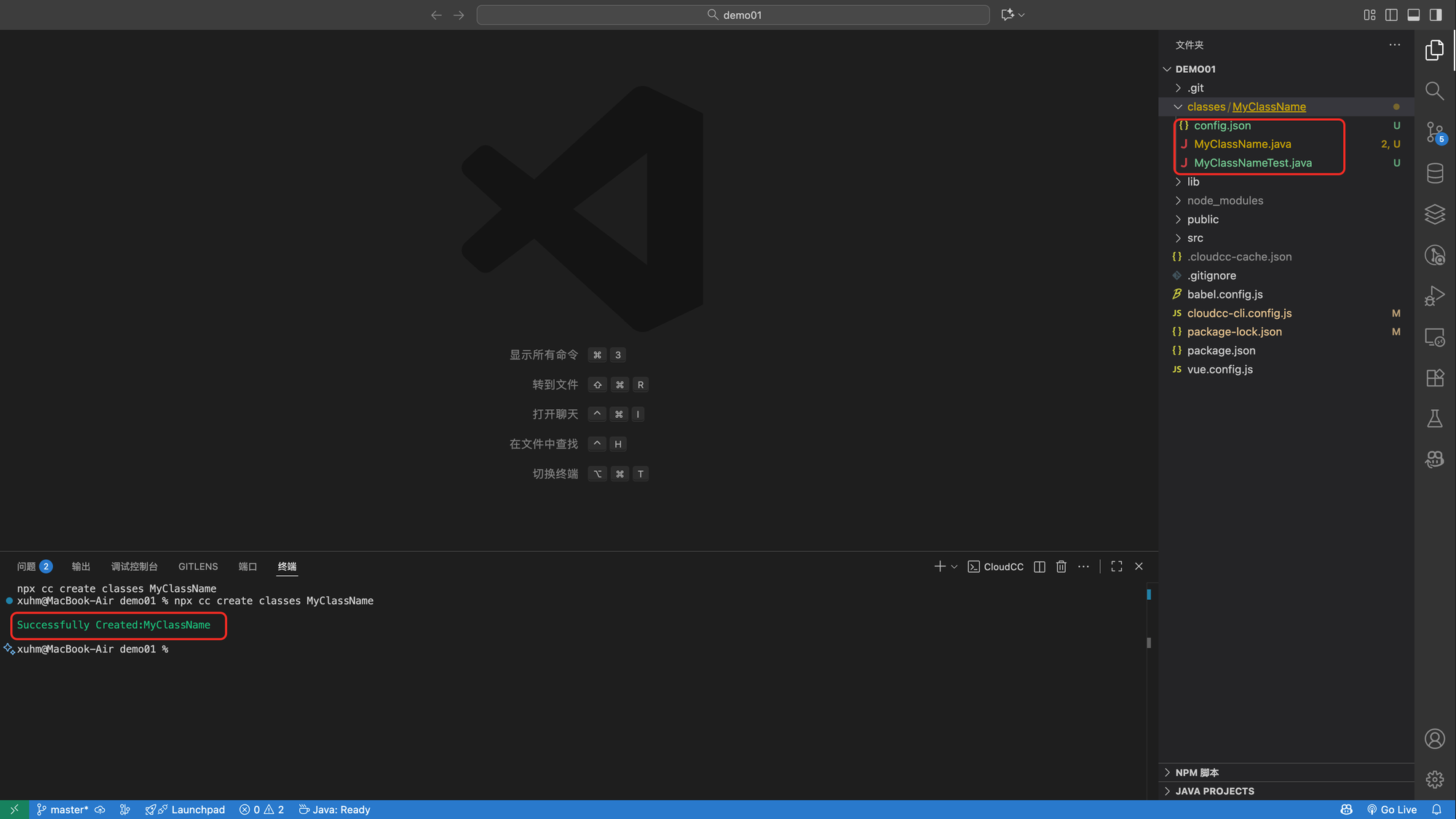
Task: Maximize the terminal panel size
Action: (1116, 566)
